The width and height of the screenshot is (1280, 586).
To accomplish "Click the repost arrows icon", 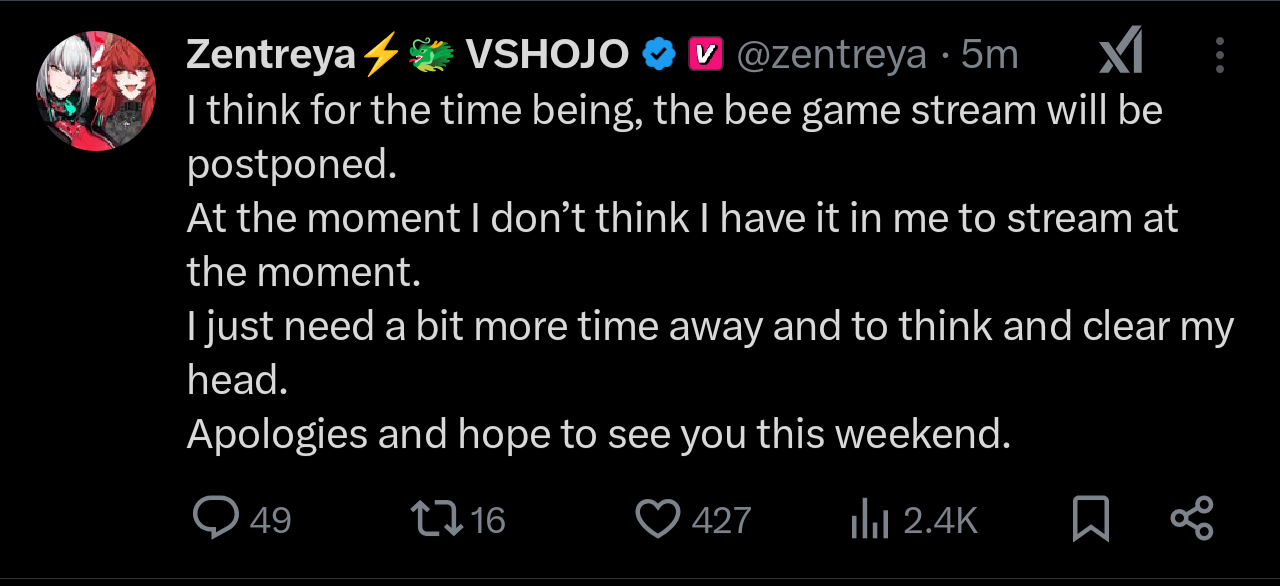I will [436, 518].
